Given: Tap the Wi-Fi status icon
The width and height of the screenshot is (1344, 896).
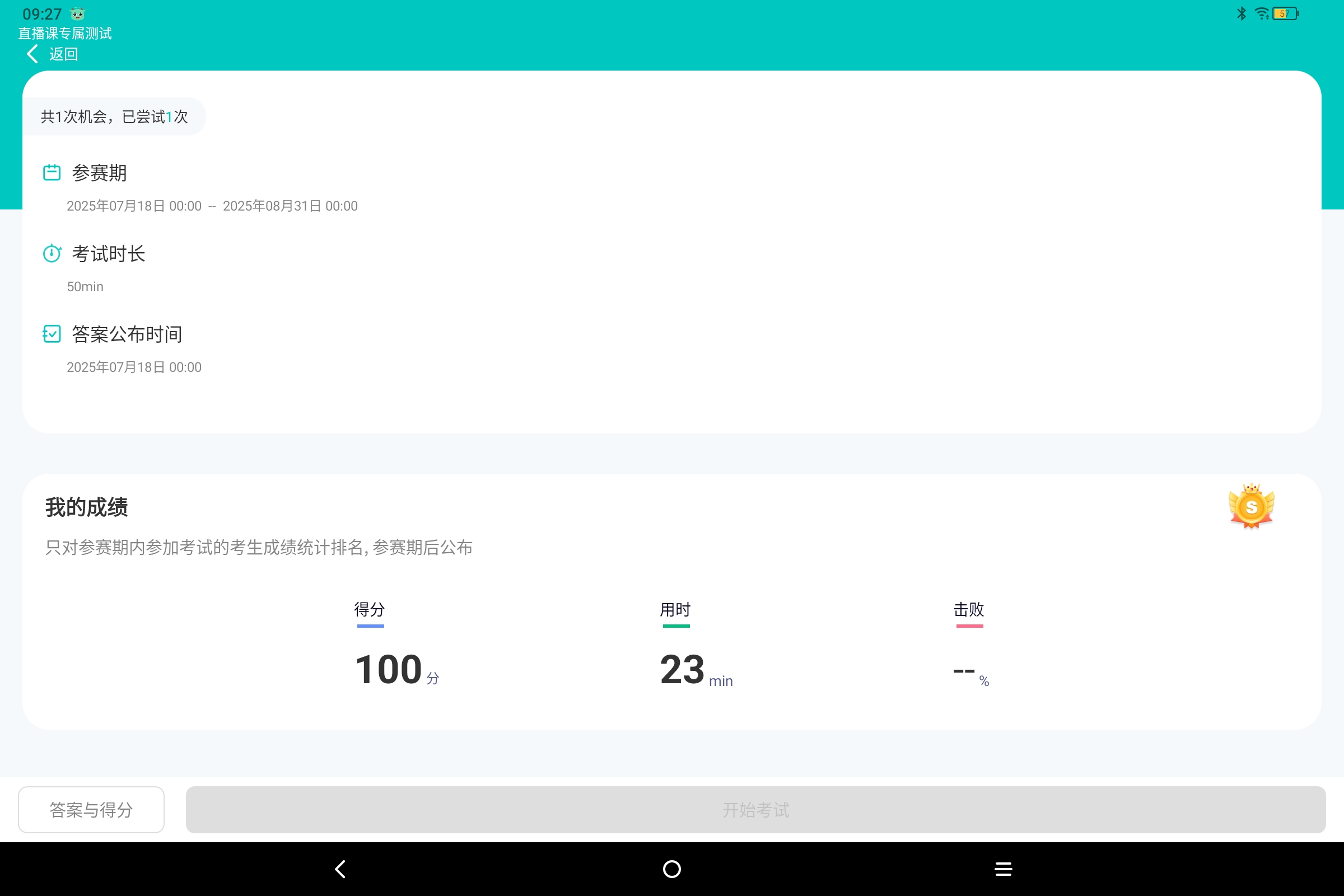Looking at the screenshot, I should [x=1262, y=13].
